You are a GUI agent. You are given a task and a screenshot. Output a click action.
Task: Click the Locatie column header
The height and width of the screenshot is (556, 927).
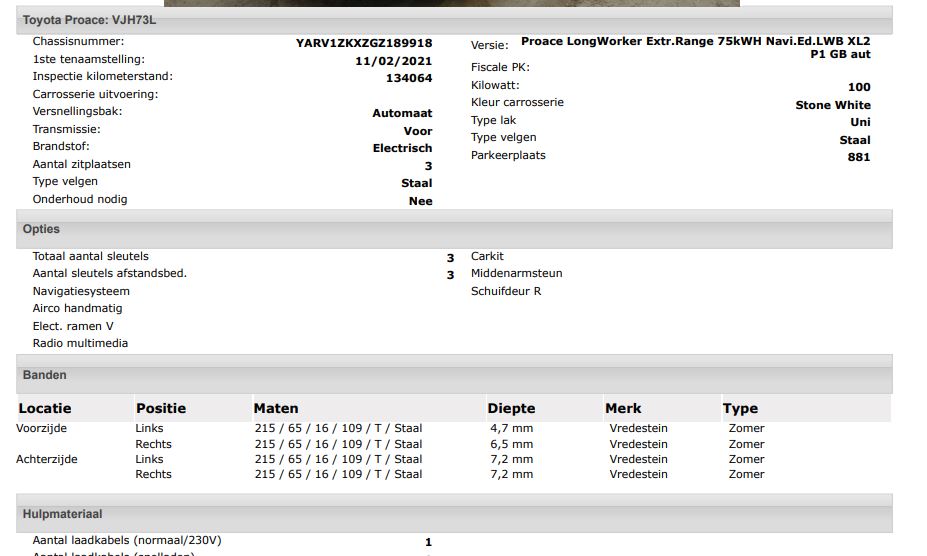pos(45,408)
